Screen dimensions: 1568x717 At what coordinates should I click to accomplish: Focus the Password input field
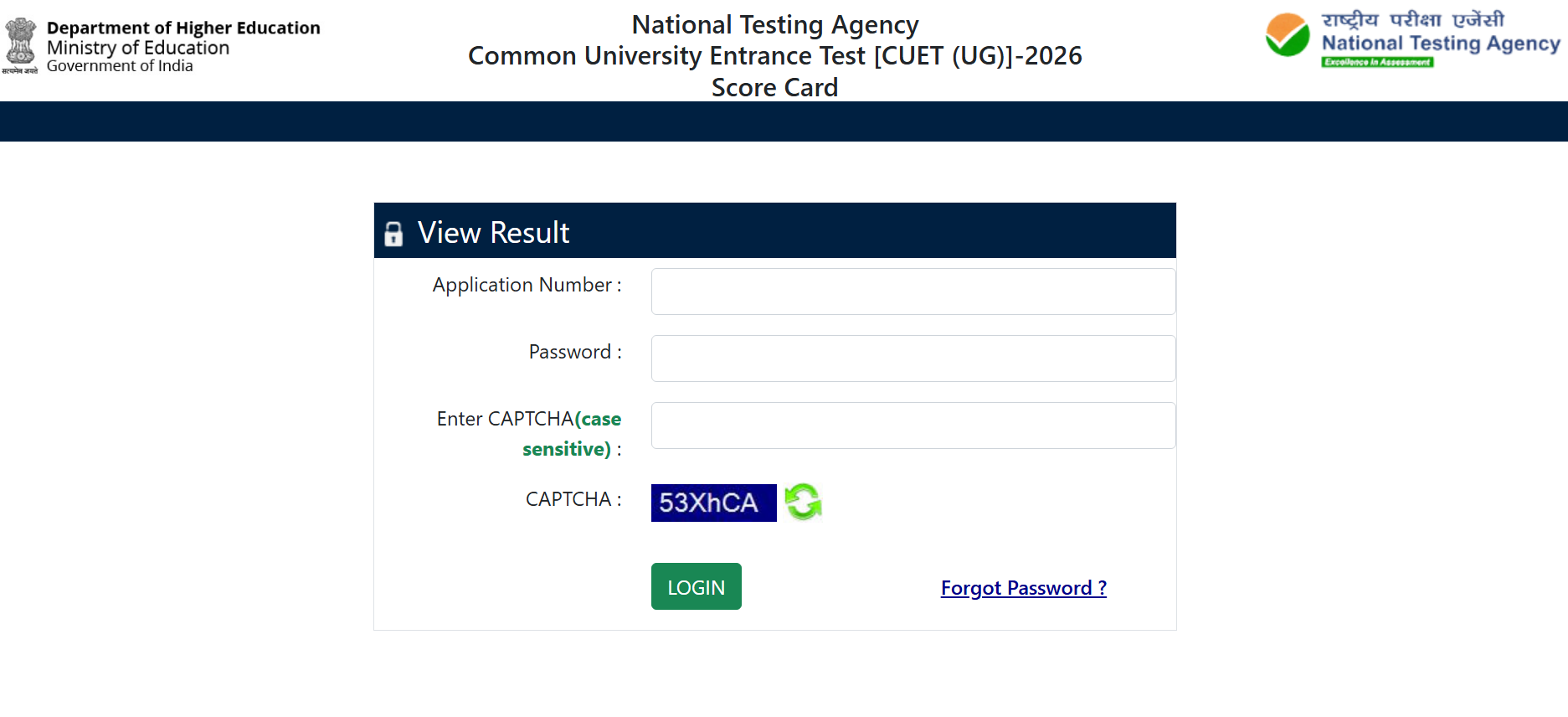[913, 358]
